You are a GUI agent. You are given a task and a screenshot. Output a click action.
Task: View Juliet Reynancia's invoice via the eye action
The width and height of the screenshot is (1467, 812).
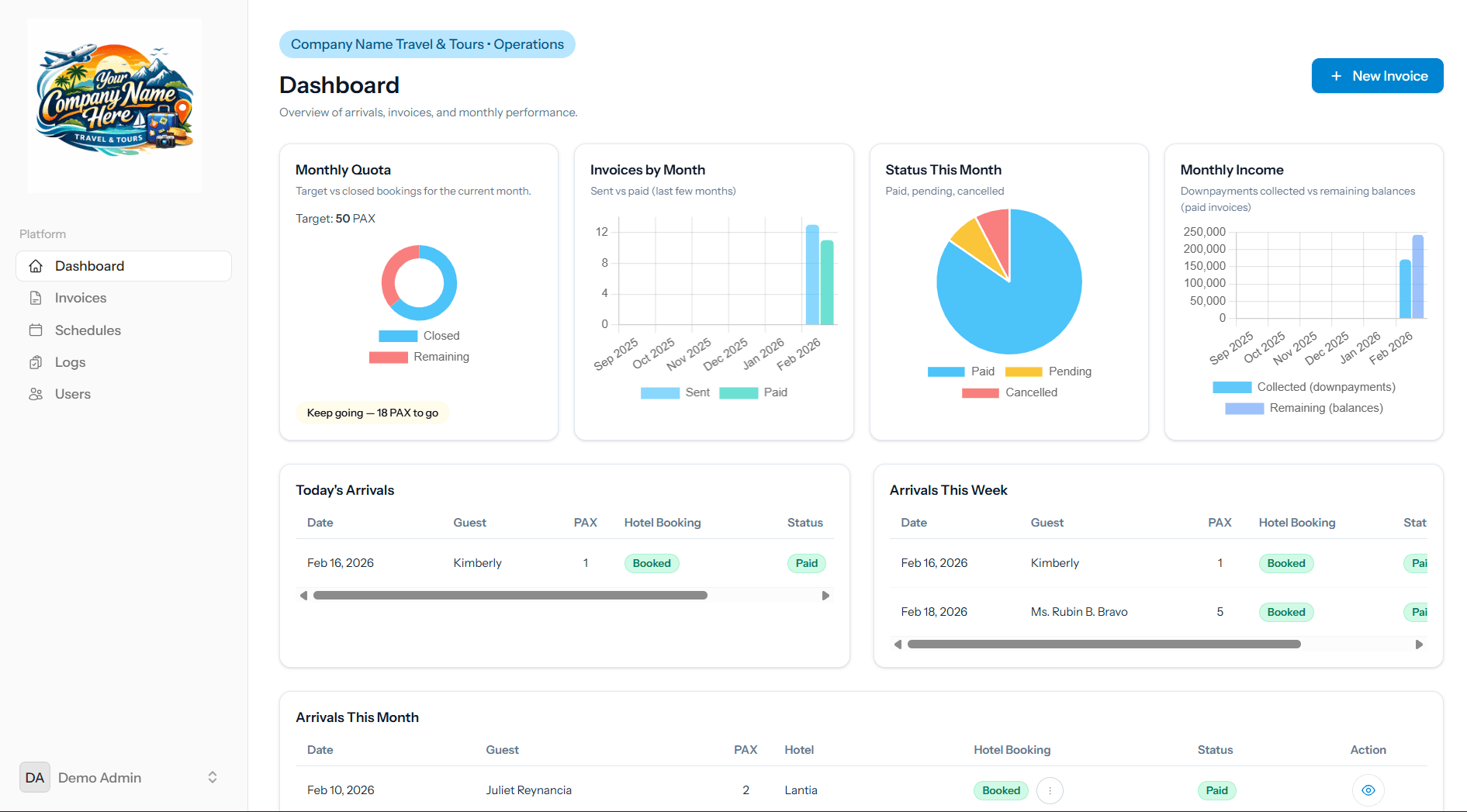(1368, 790)
